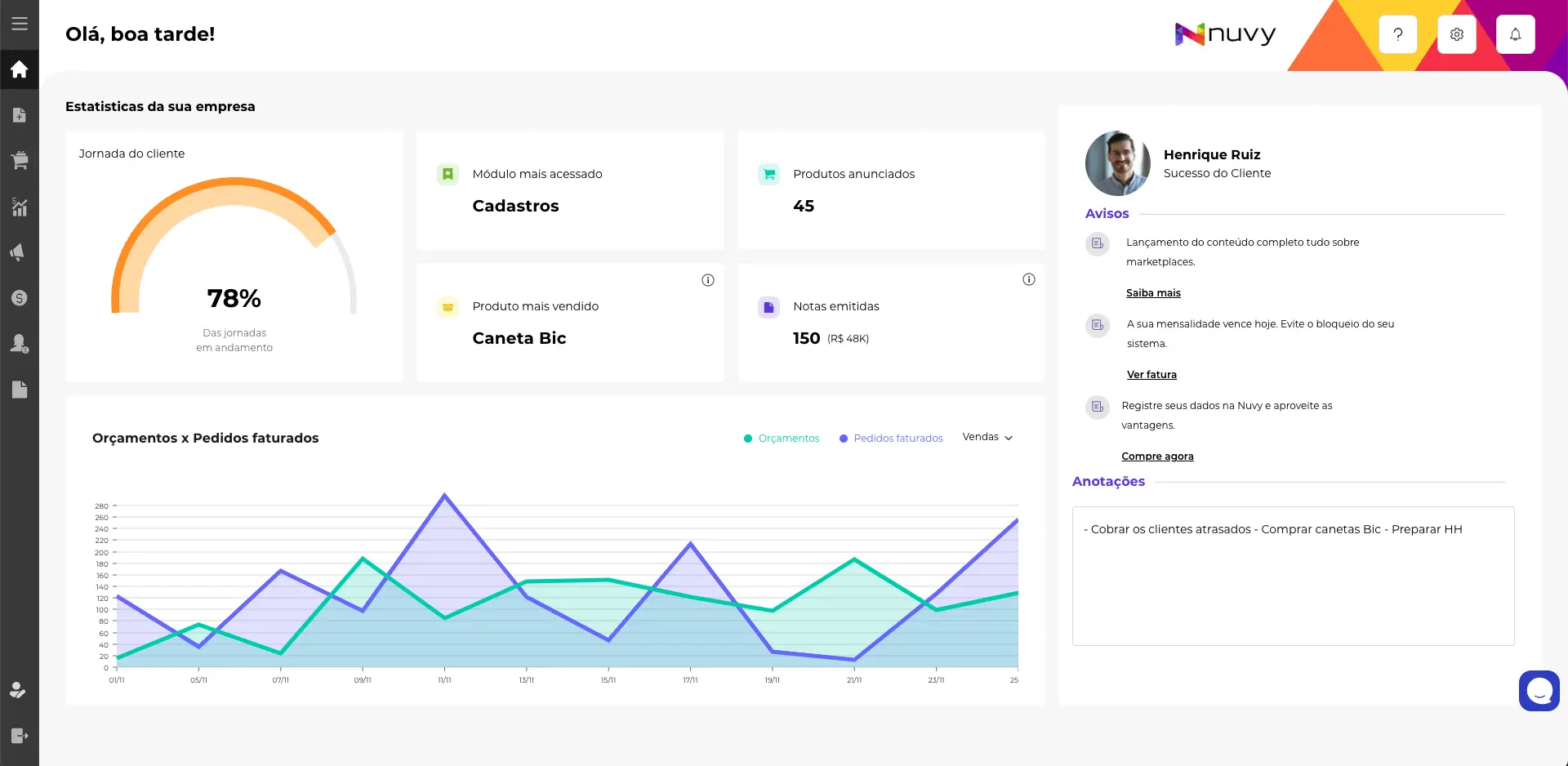Click the help question mark button
This screenshot has width=1568, height=766.
point(1397,34)
